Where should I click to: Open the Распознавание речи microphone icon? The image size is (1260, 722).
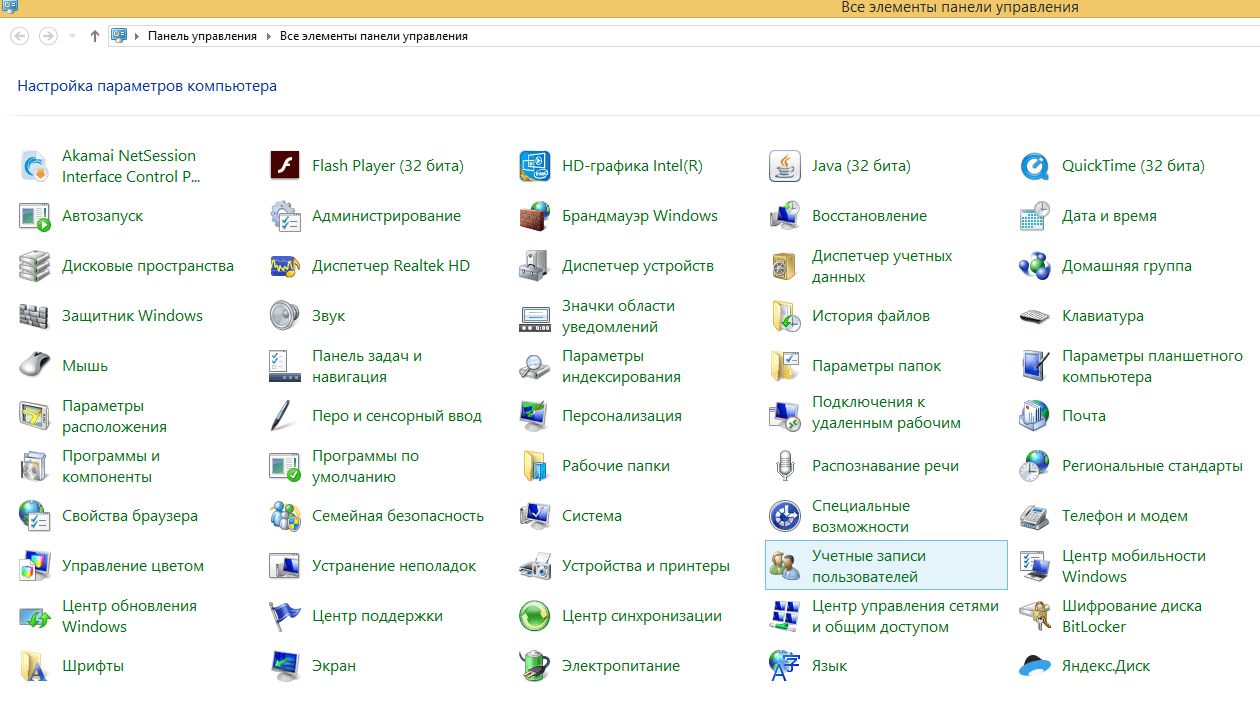click(x=785, y=466)
